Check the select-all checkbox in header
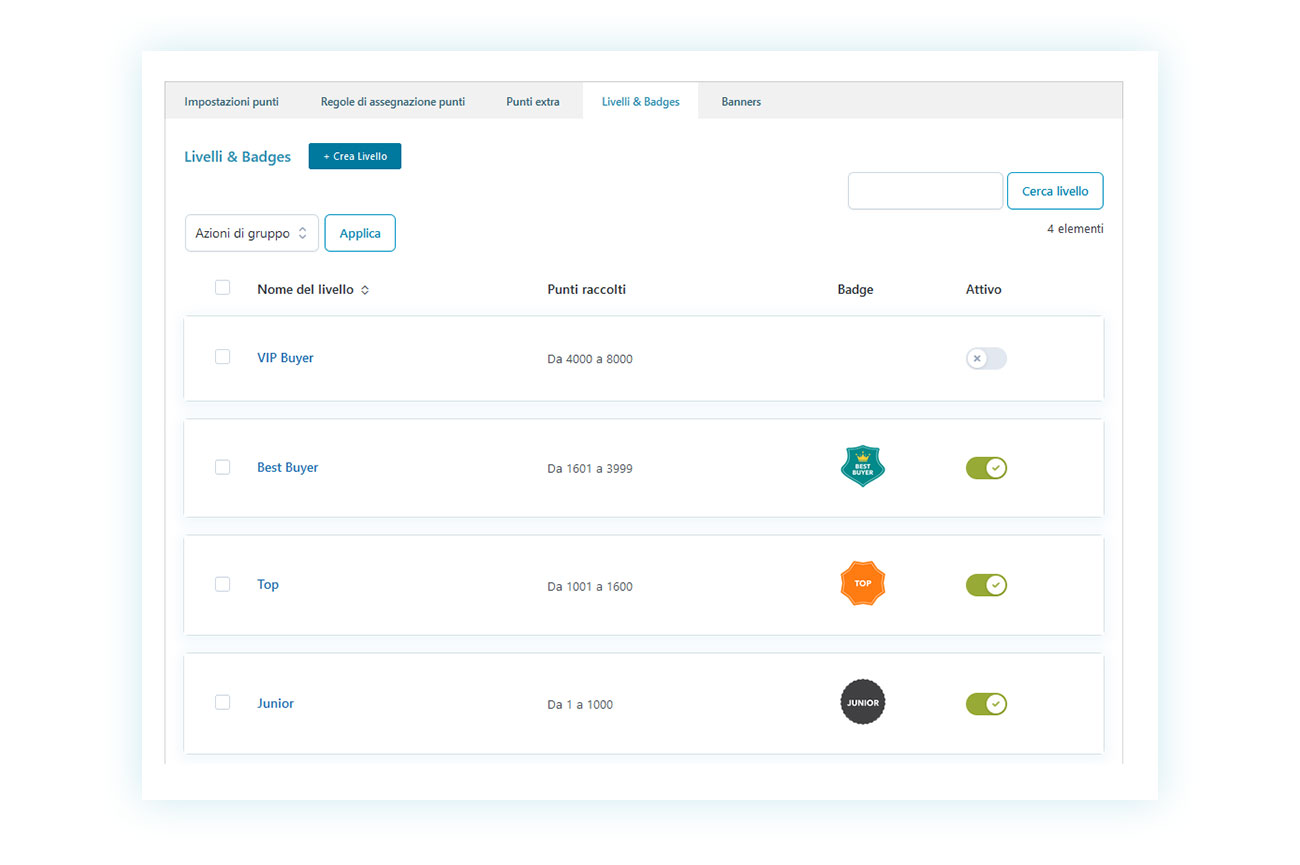 tap(222, 287)
